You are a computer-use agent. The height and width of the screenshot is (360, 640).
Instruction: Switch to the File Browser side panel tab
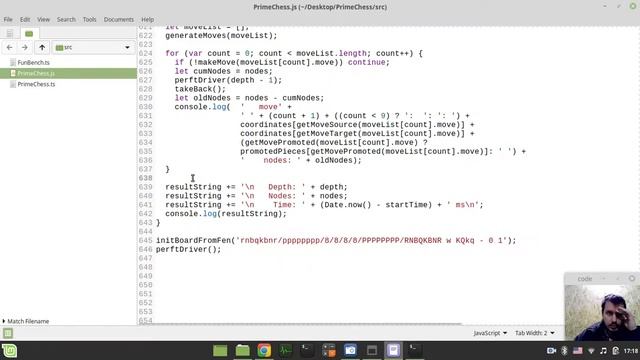pyautogui.click(x=29, y=33)
